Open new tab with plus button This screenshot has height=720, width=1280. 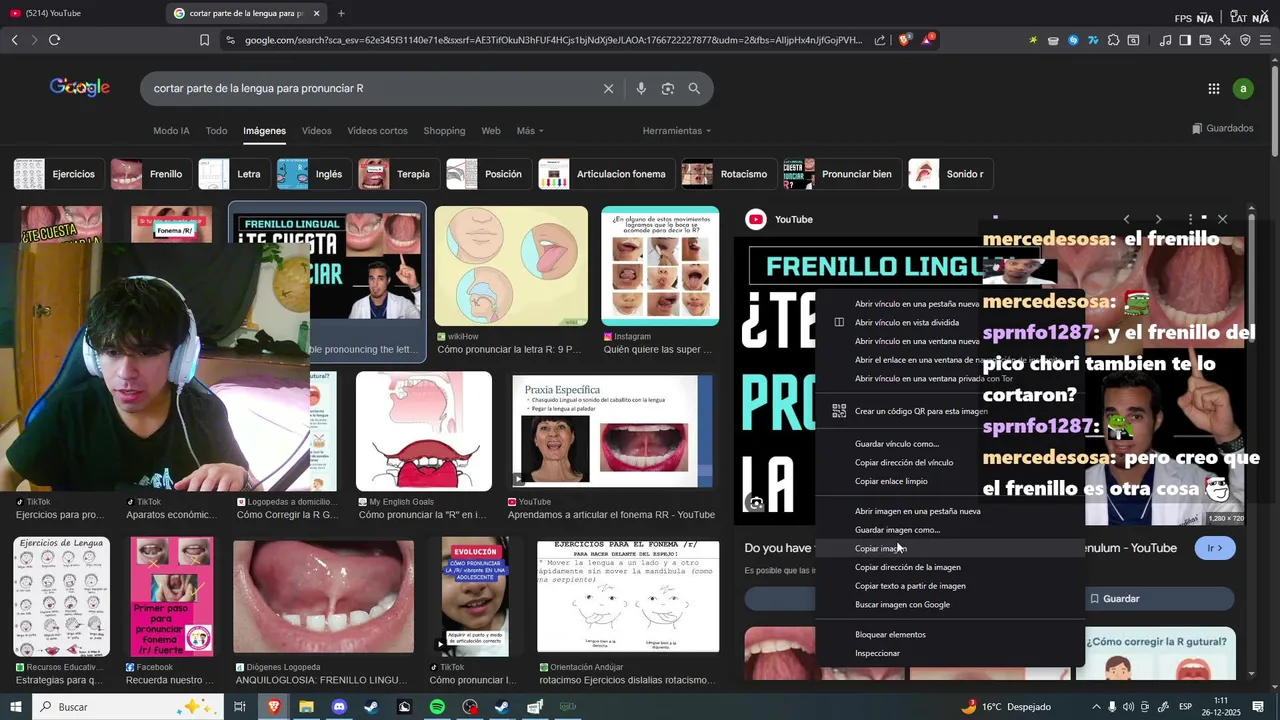[341, 13]
